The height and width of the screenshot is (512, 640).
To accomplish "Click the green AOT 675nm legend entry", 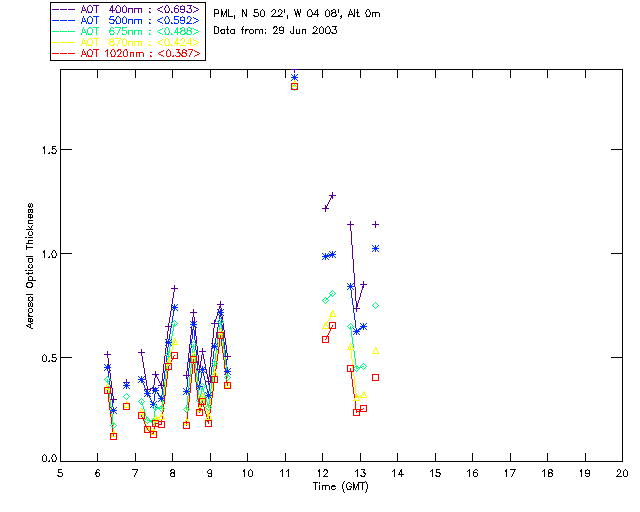I will pyautogui.click(x=128, y=32).
